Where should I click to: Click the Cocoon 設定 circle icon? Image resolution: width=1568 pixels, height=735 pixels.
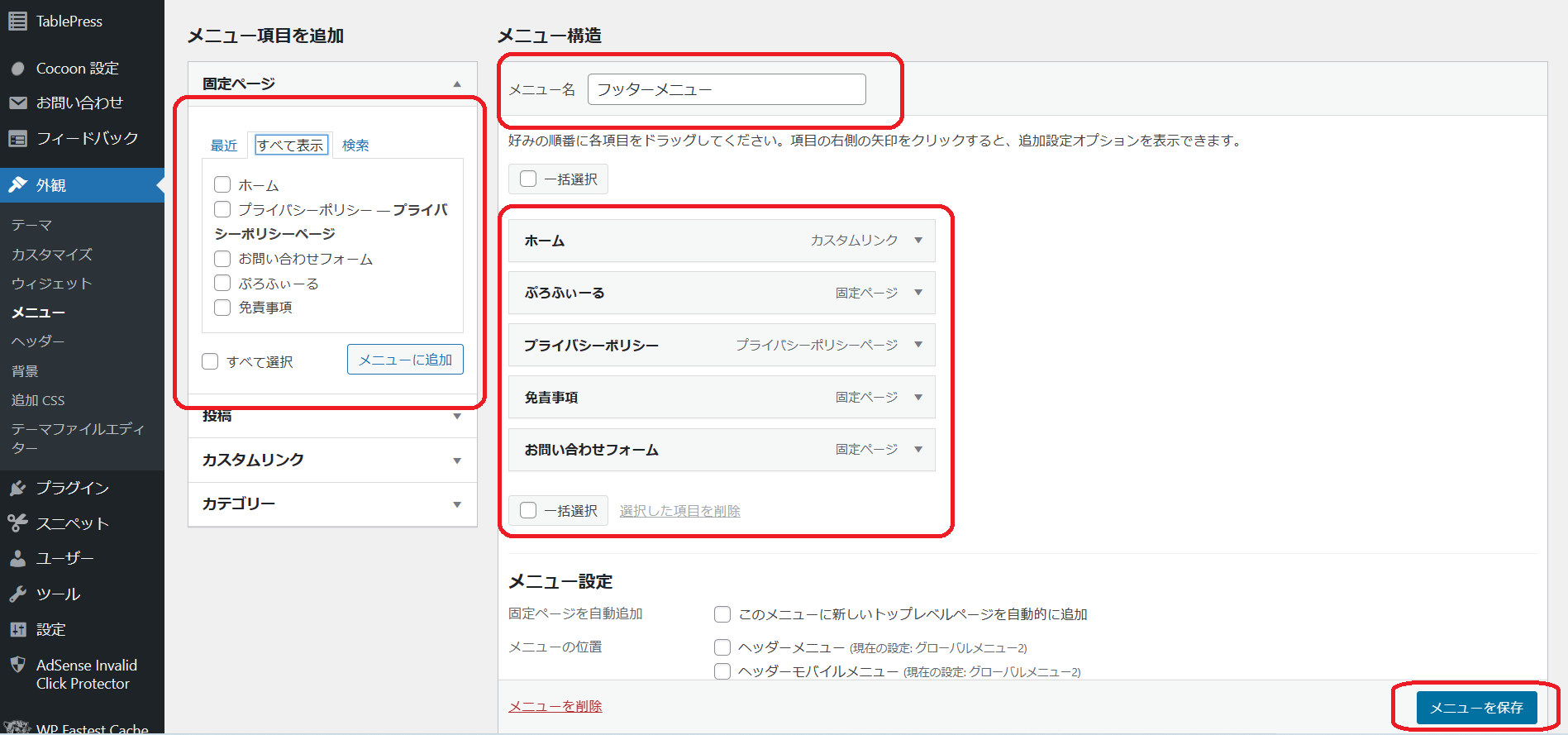[17, 69]
